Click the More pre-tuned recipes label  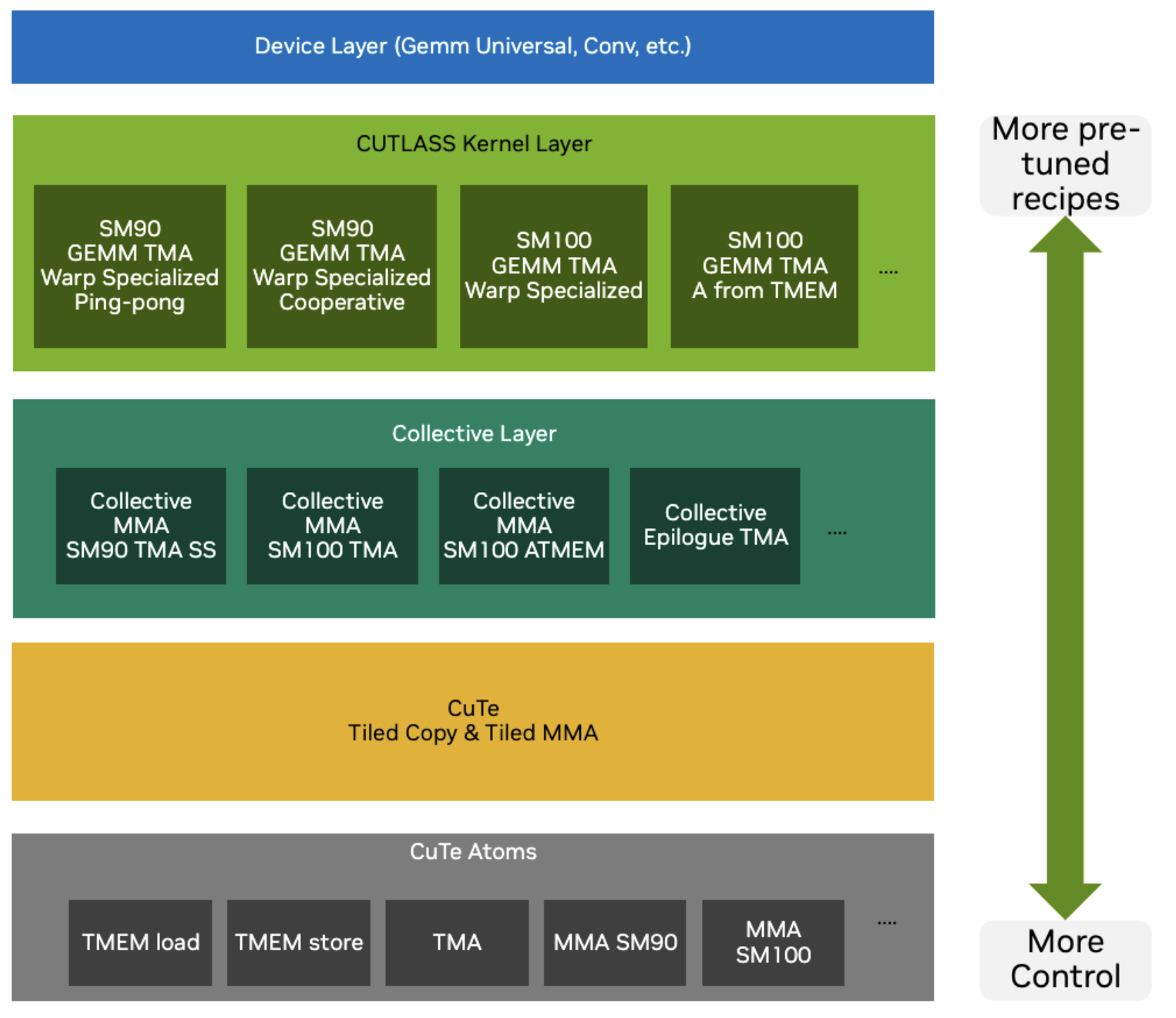point(1065,163)
